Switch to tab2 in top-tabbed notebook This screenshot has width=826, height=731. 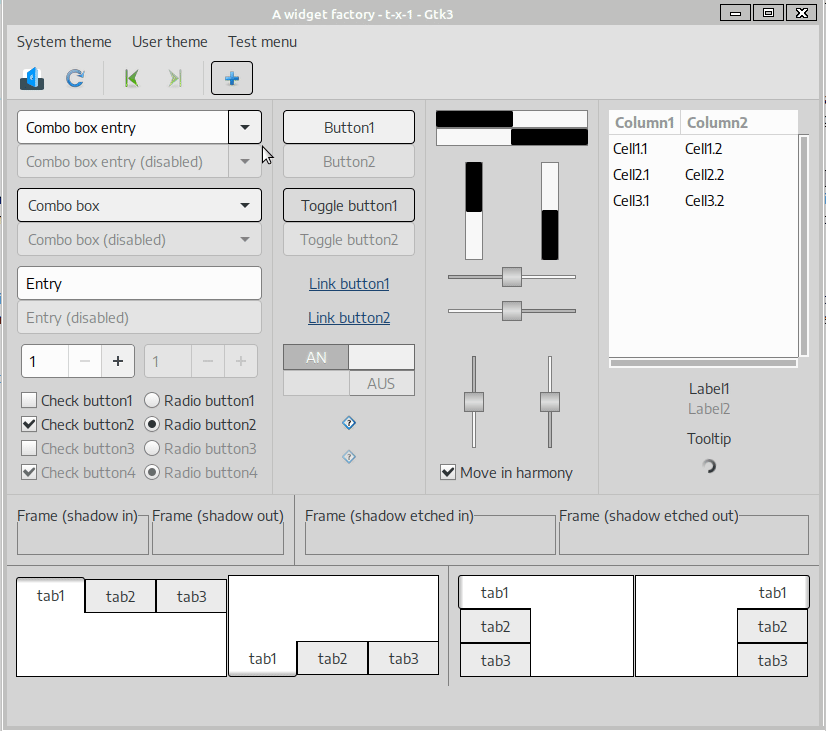click(x=121, y=596)
